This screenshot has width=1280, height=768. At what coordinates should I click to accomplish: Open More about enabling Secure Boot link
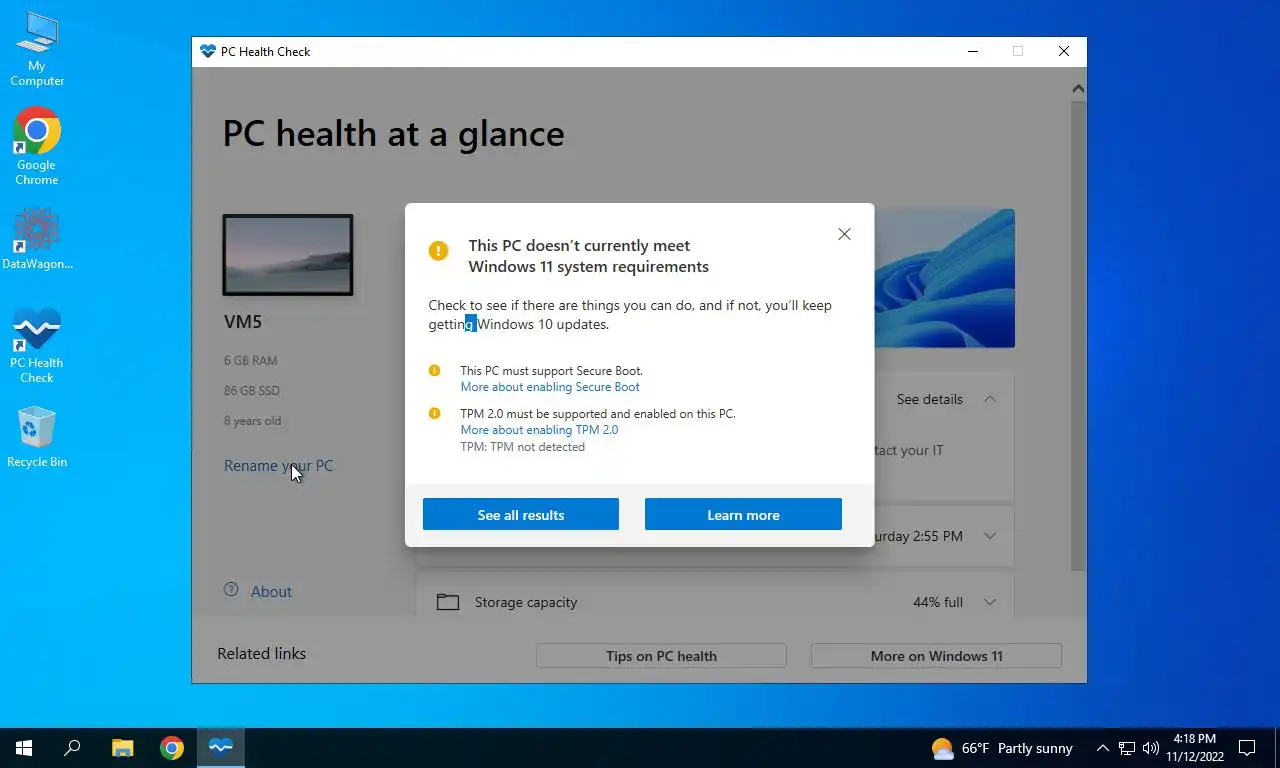point(550,387)
